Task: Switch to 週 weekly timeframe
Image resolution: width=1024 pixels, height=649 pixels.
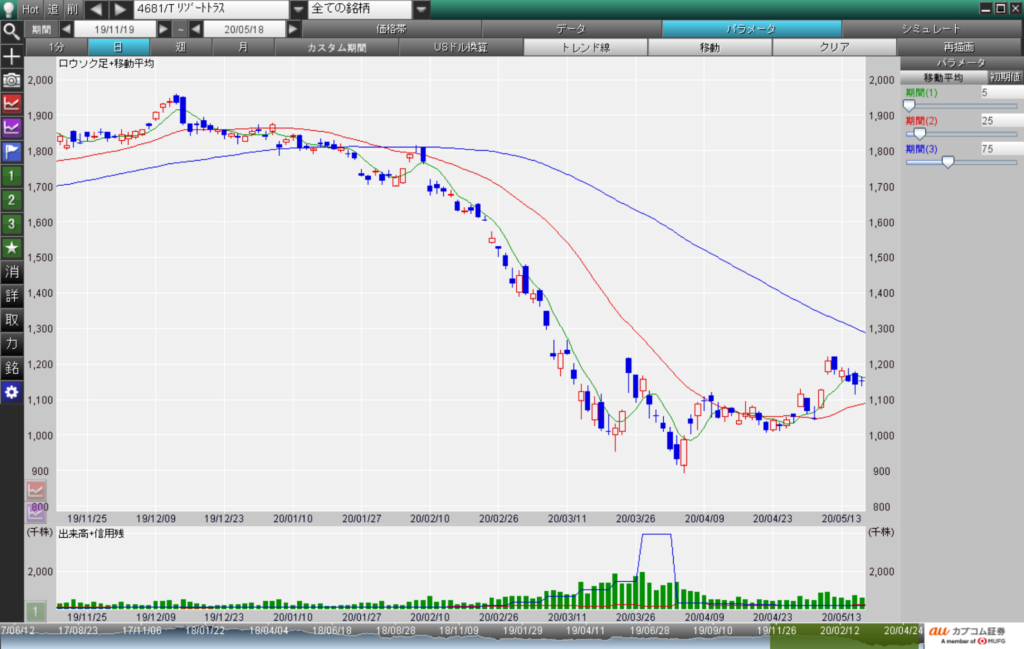Action: [x=180, y=47]
